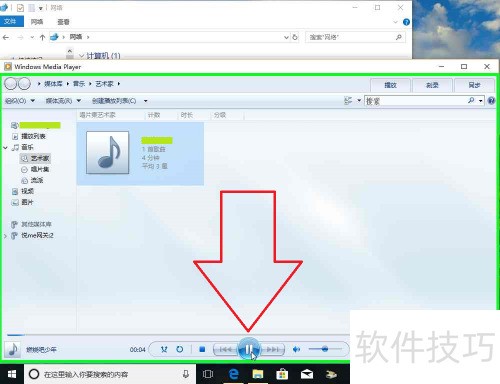Screen dimensions: 500x384
Task: Click the playback seek bar
Action: tap(177, 334)
